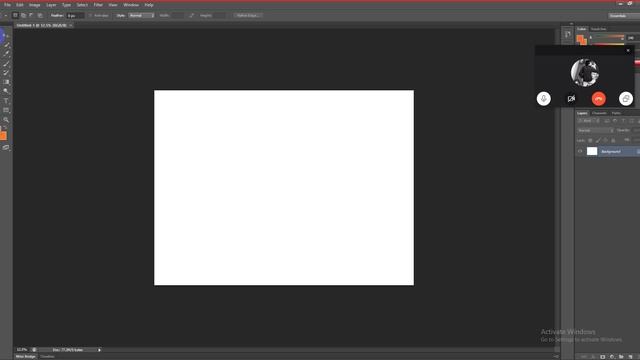End the call with red button
Viewport: 640px width, 360px height.
(598, 98)
